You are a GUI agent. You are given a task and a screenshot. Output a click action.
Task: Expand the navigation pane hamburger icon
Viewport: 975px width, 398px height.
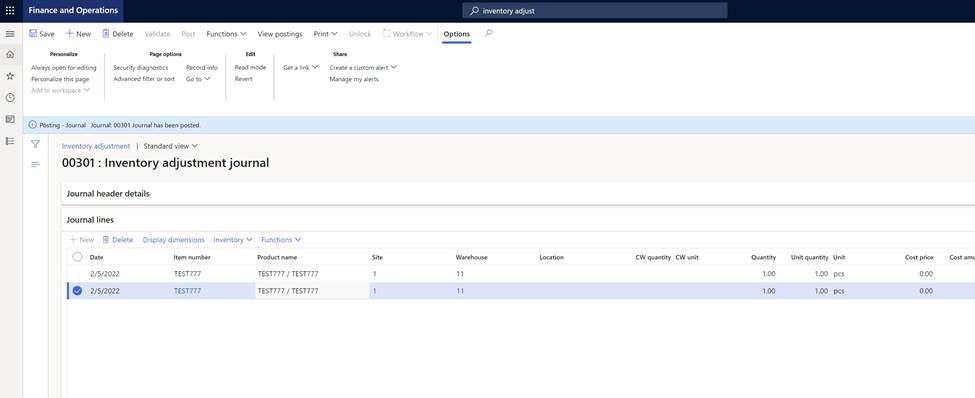pos(10,34)
